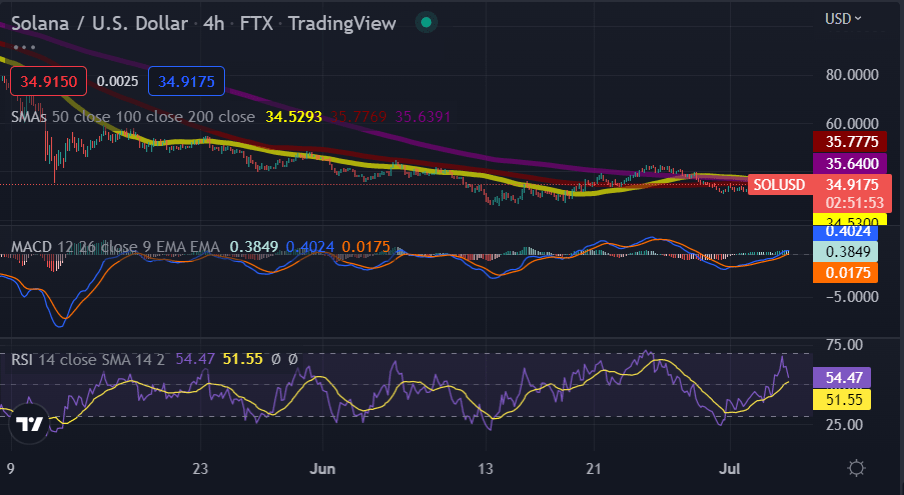The height and width of the screenshot is (495, 904).
Task: Select the MACD 12 26 indicator legend
Action: [x=115, y=247]
